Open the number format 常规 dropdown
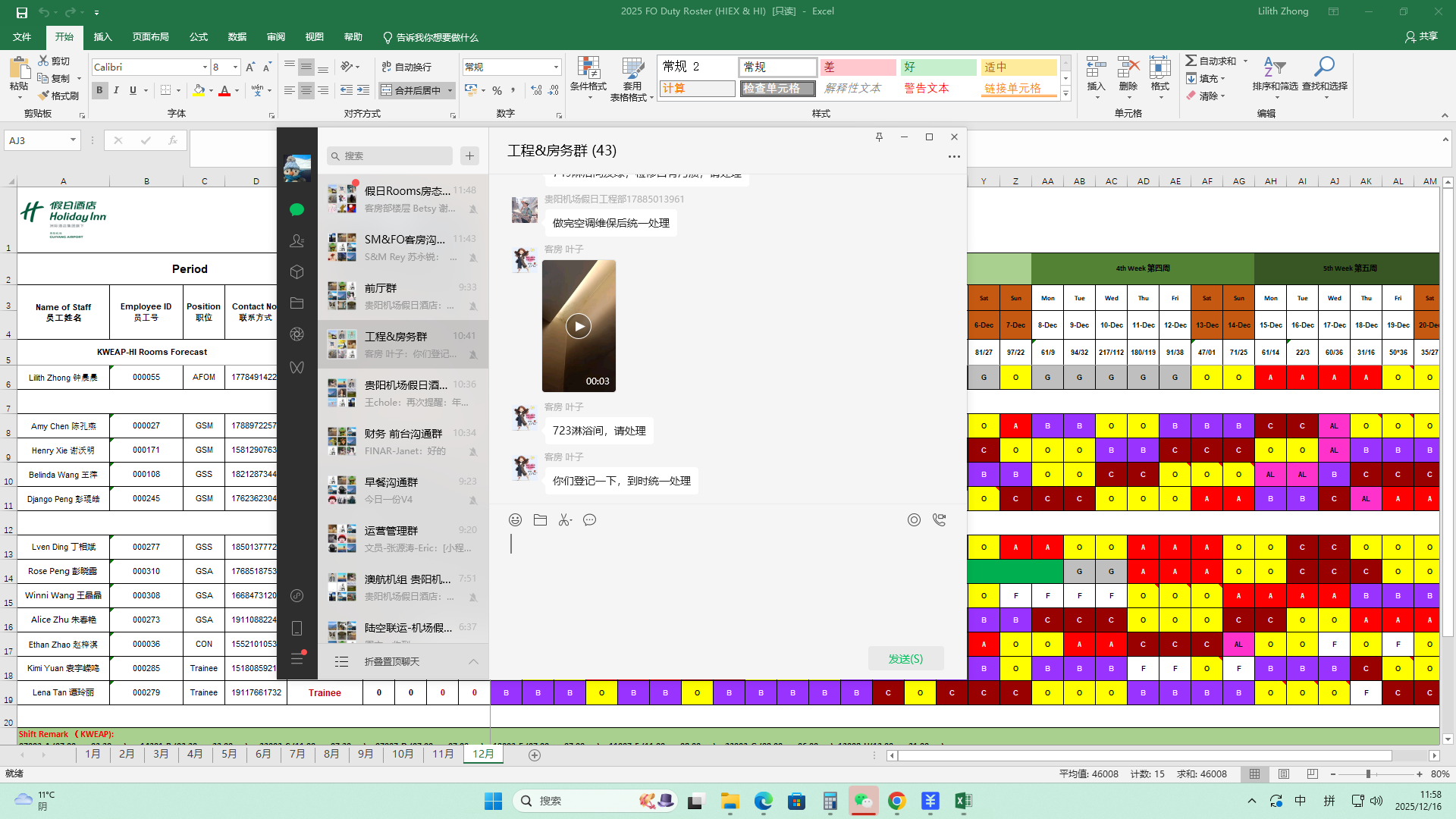The width and height of the screenshot is (1456, 819). [556, 67]
